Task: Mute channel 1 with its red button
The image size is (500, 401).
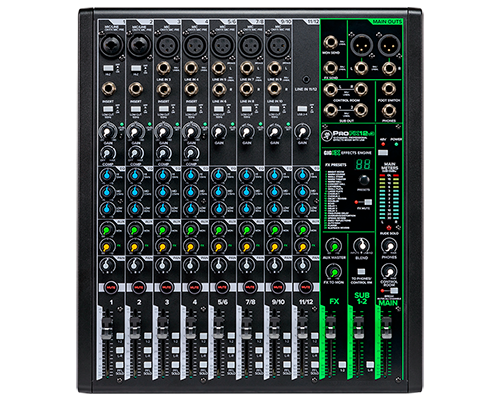Action: point(111,286)
